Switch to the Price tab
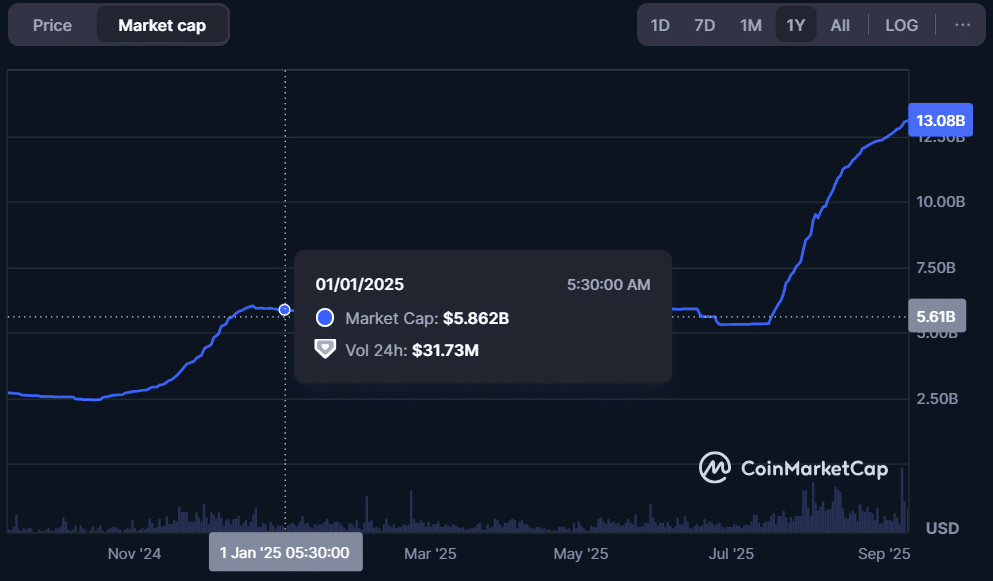This screenshot has height=581, width=993. coord(52,25)
